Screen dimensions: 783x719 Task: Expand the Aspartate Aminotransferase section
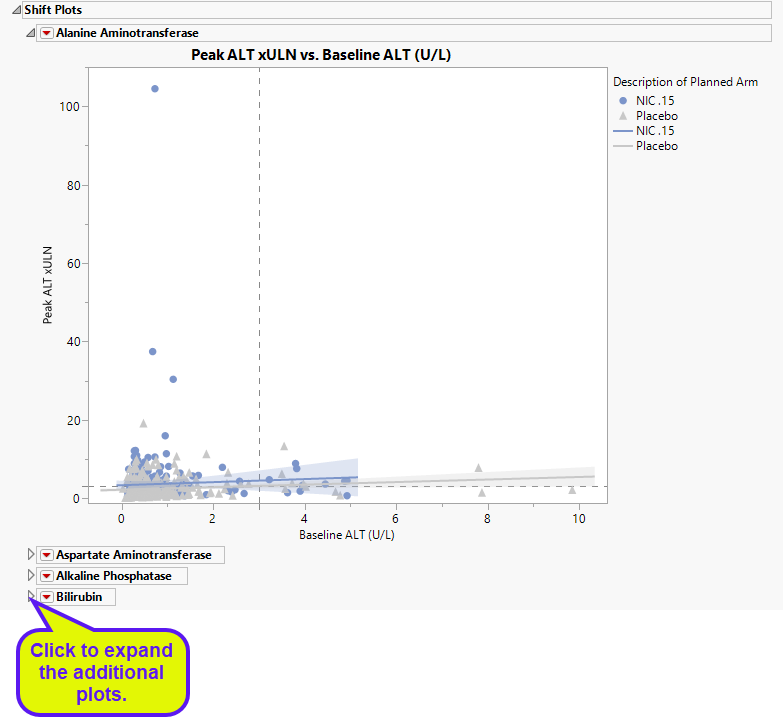click(30, 554)
